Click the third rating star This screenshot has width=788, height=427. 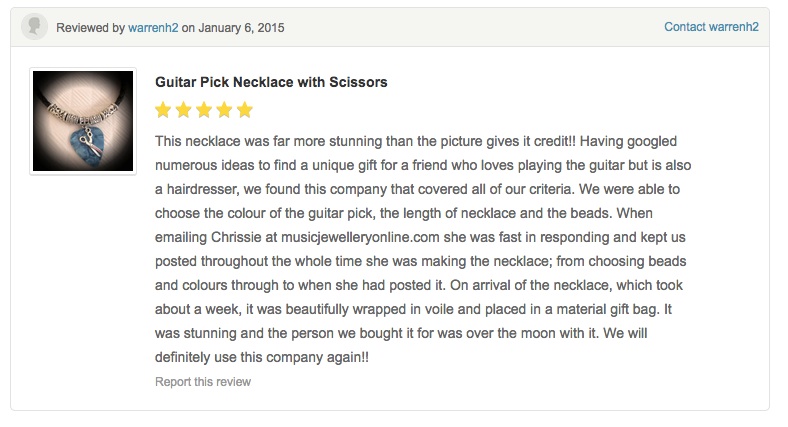point(205,110)
